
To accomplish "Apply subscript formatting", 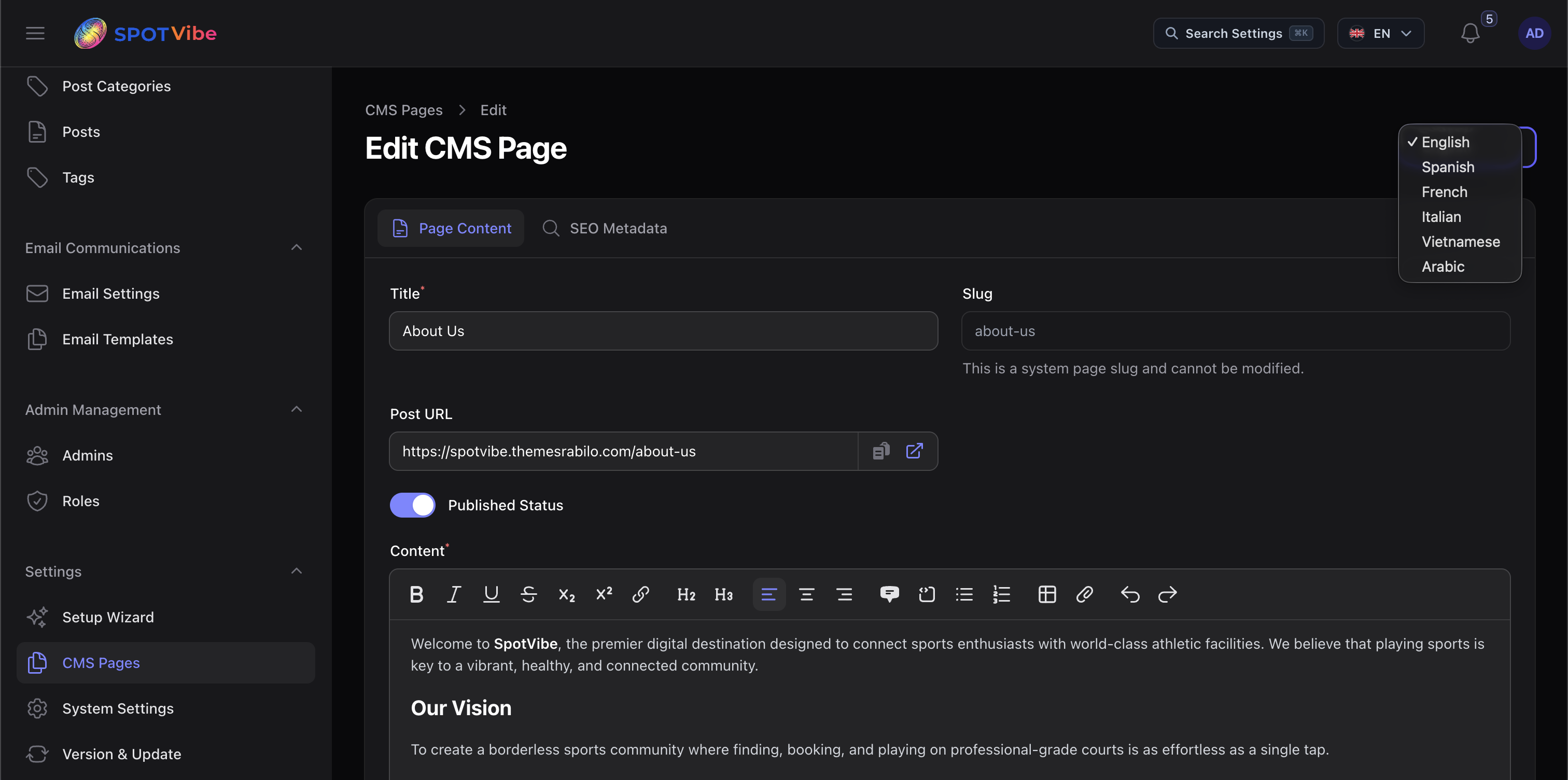I will 567,594.
